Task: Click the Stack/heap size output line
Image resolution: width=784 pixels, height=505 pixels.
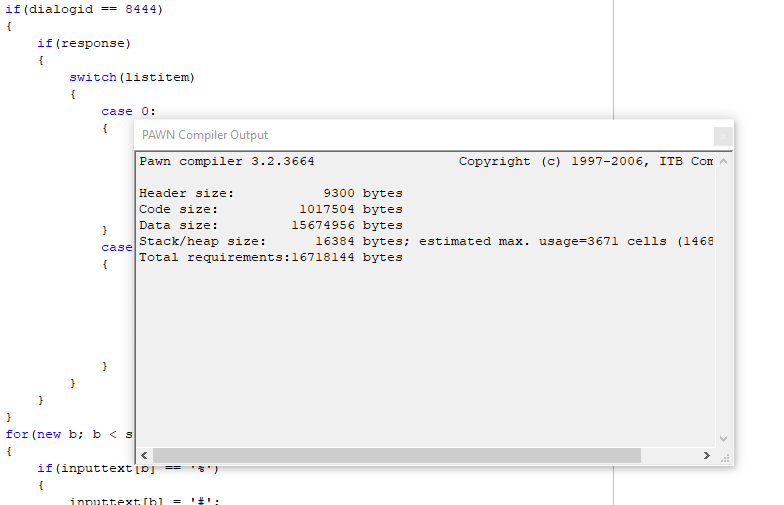Action: [x=426, y=241]
